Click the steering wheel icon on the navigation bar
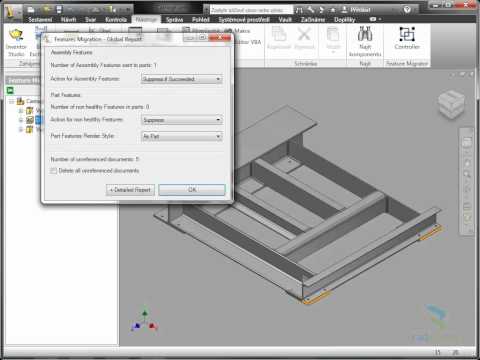 click(x=467, y=143)
